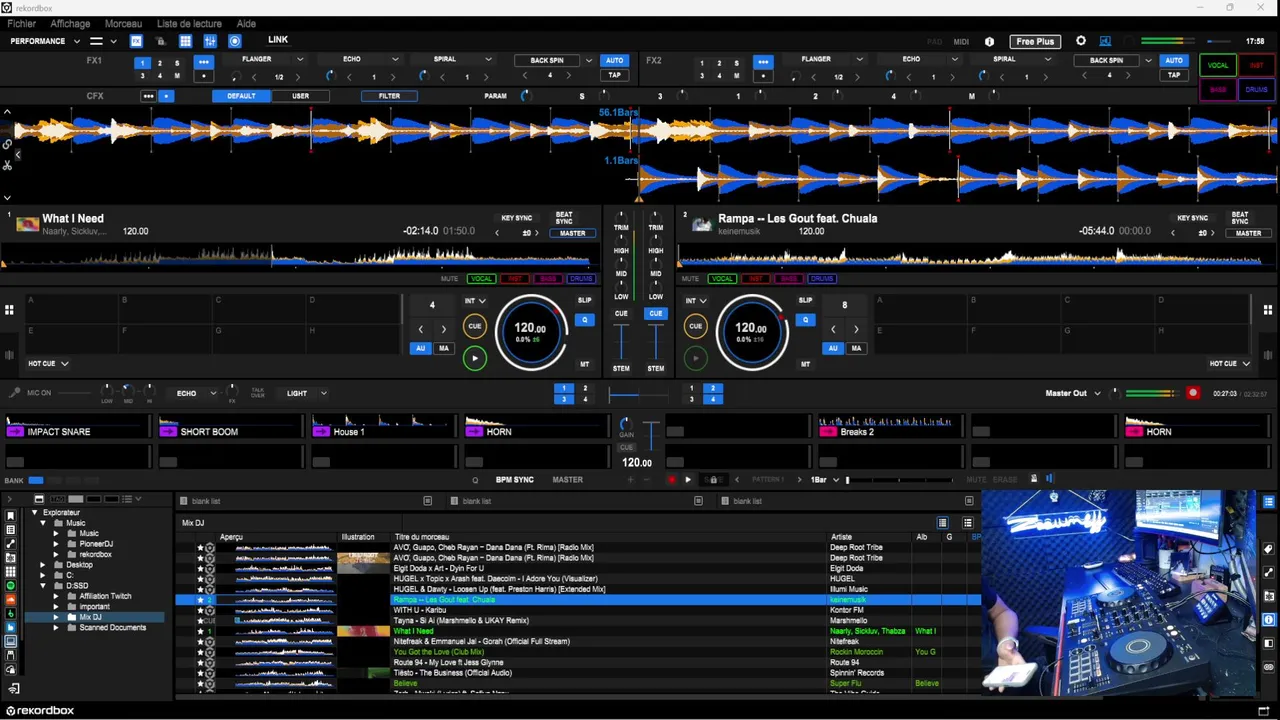Switch browser to list view icon

click(967, 523)
